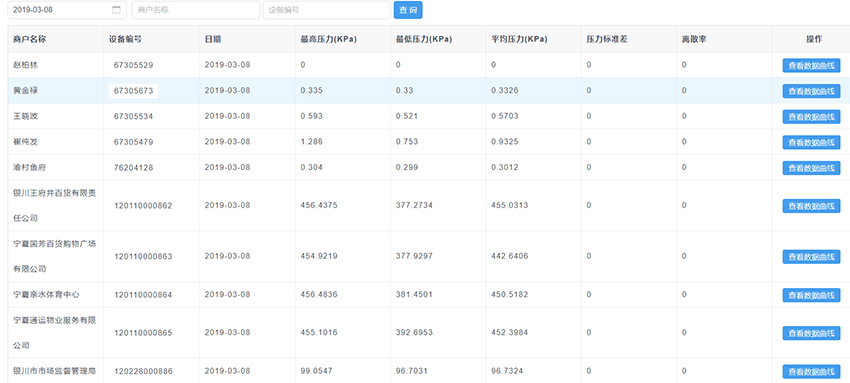Click the 查询 button
This screenshot has width=850, height=383.
(x=408, y=10)
